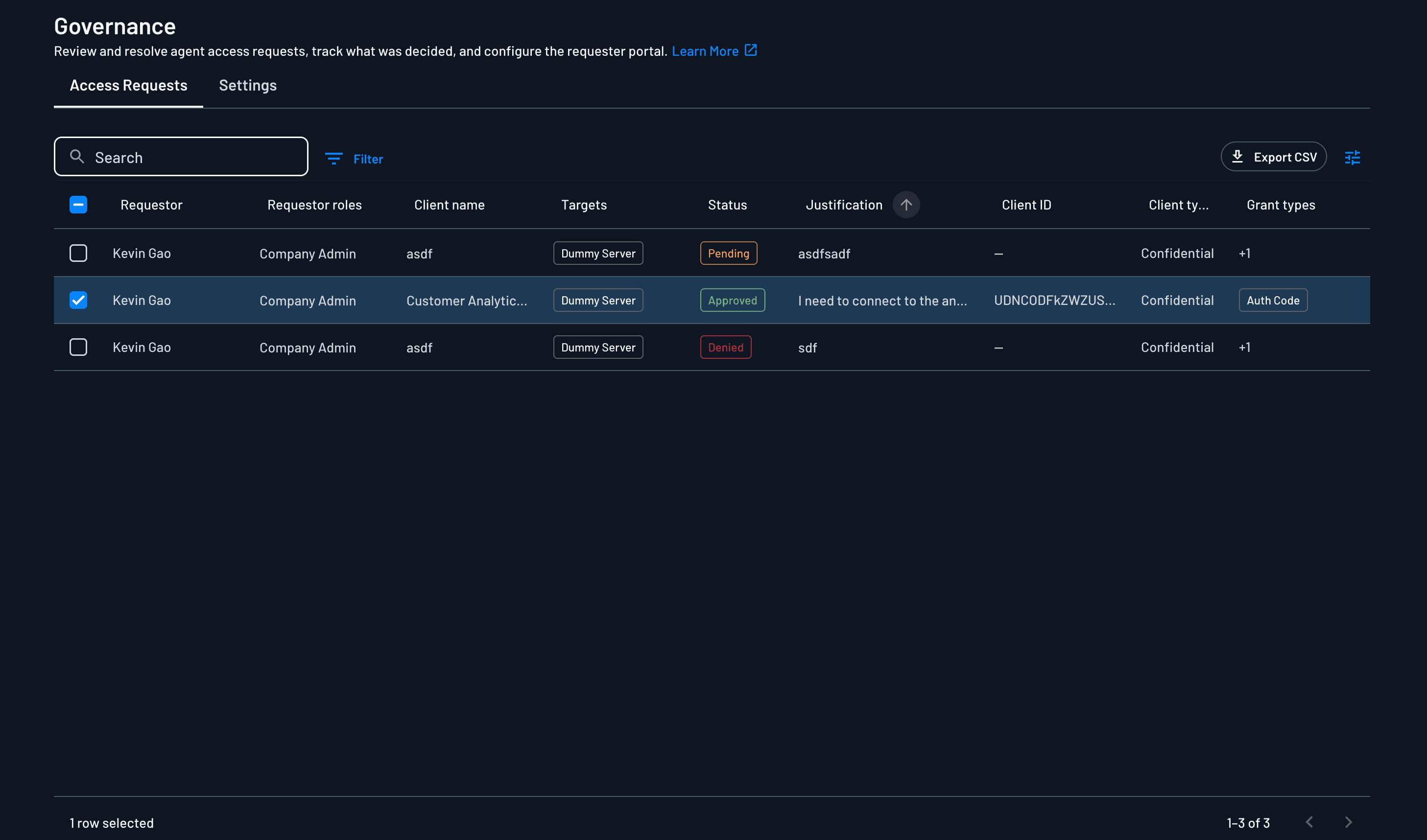Screen dimensions: 1427x840
Task: Uncheck the Approved request row checkbox
Action: pyautogui.click(x=78, y=300)
